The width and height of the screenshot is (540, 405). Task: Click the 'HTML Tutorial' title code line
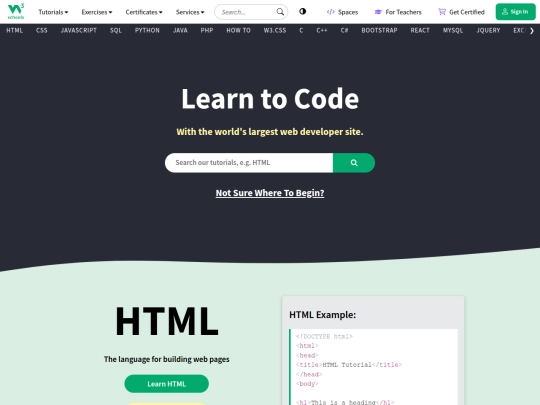(x=349, y=365)
